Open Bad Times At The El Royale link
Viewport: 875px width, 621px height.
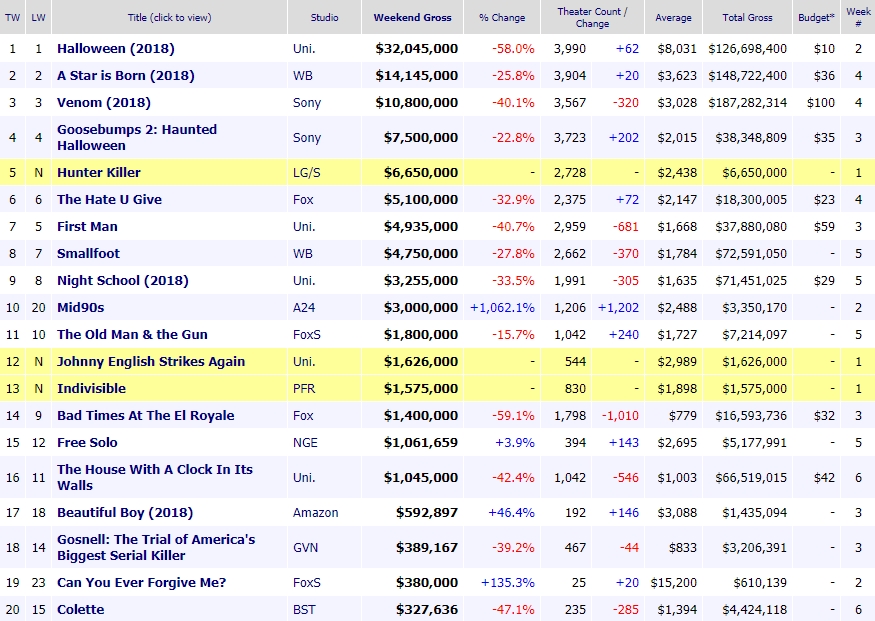pyautogui.click(x=146, y=416)
